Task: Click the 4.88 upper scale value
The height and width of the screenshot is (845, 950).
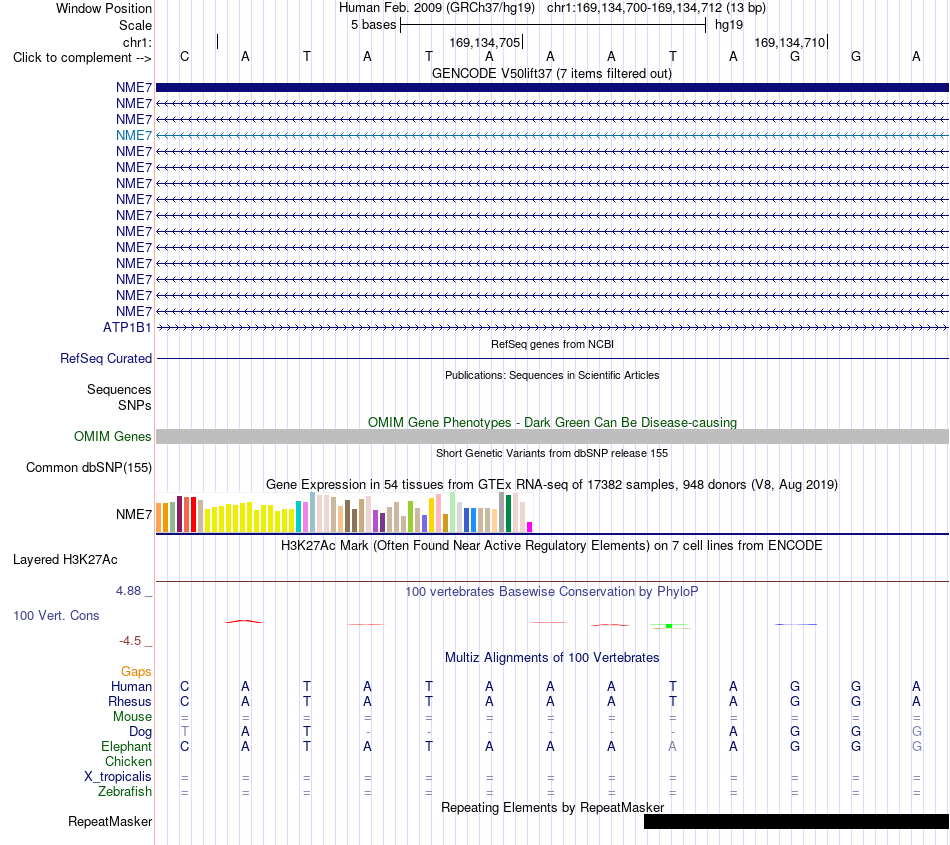Action: coord(128,591)
